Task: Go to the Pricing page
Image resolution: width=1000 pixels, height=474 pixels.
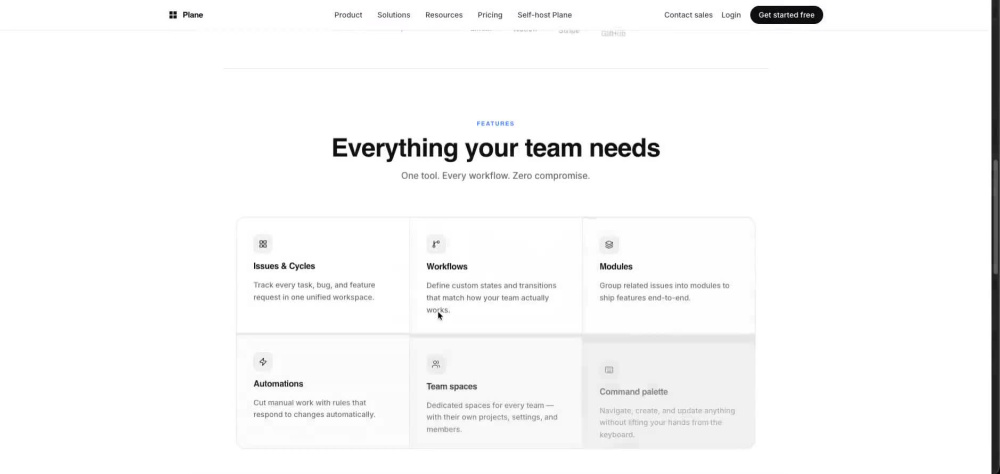Action: pos(490,15)
